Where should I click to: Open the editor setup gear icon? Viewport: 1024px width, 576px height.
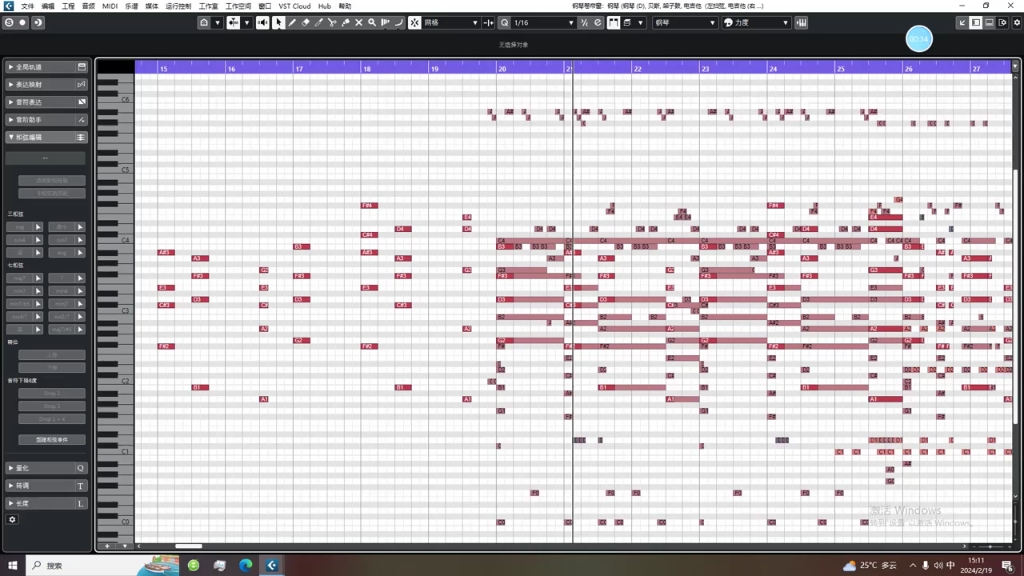(1017, 23)
